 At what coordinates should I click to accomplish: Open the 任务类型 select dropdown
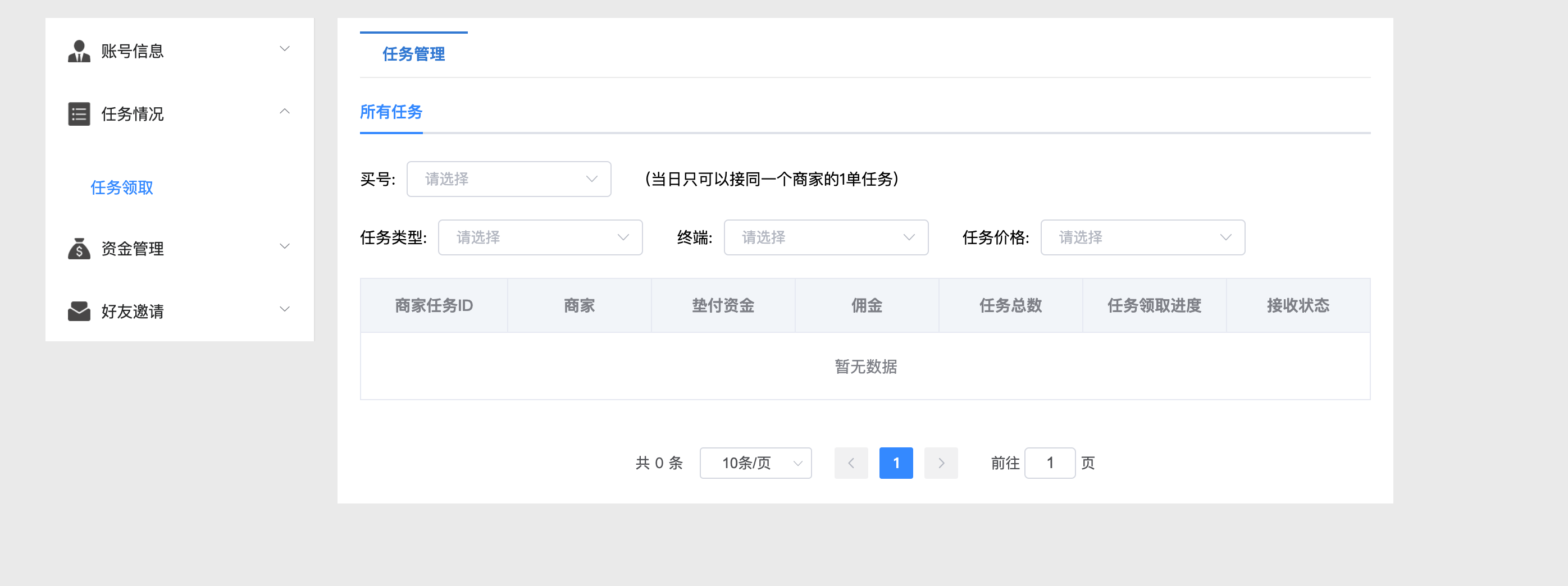(x=540, y=237)
